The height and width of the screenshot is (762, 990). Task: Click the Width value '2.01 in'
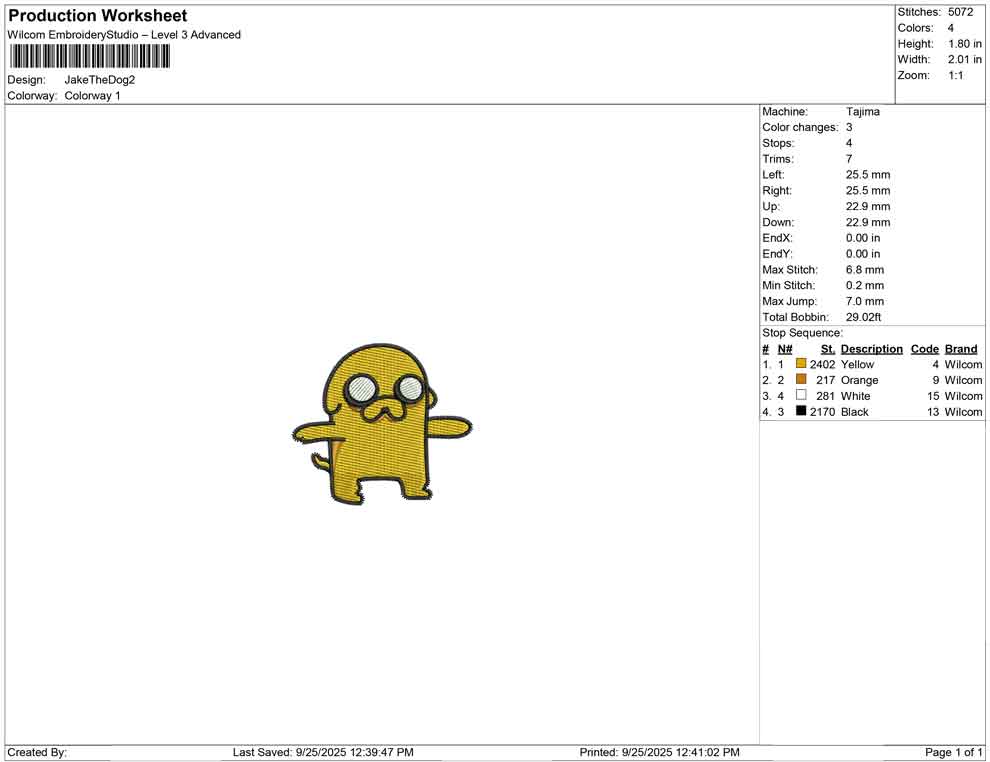(x=965, y=59)
